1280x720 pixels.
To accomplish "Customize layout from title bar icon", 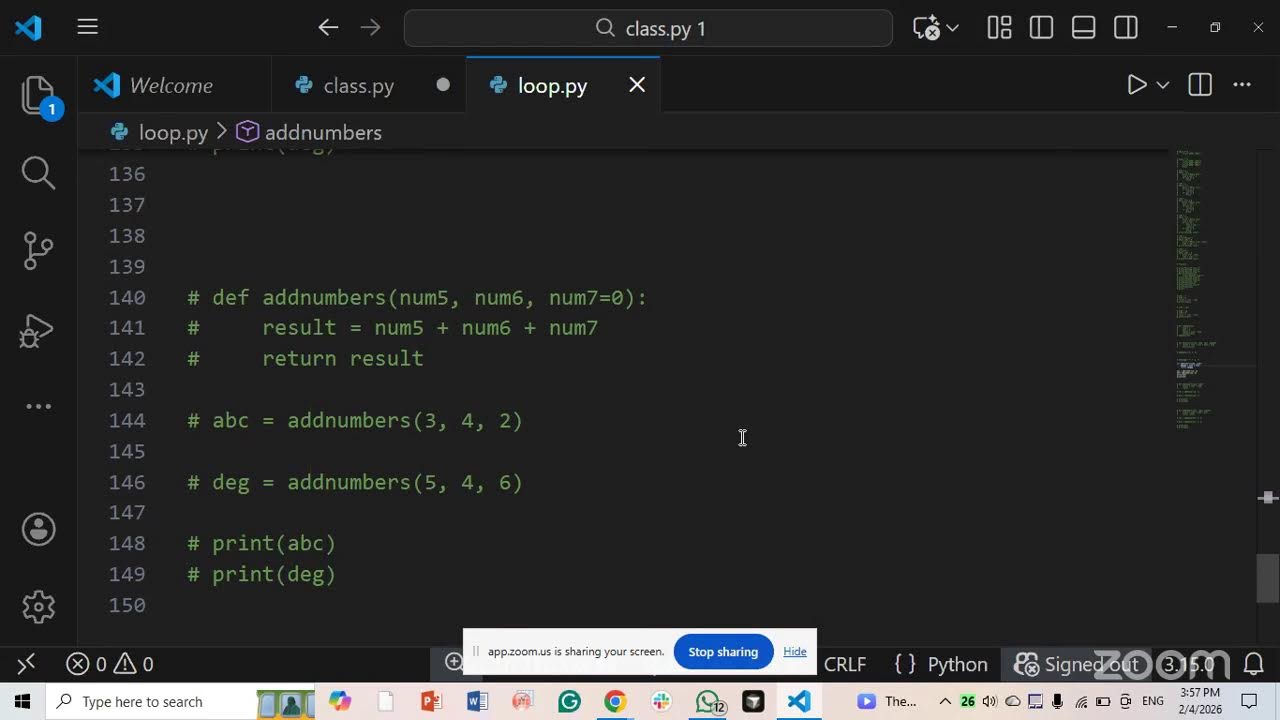I will 999,28.
